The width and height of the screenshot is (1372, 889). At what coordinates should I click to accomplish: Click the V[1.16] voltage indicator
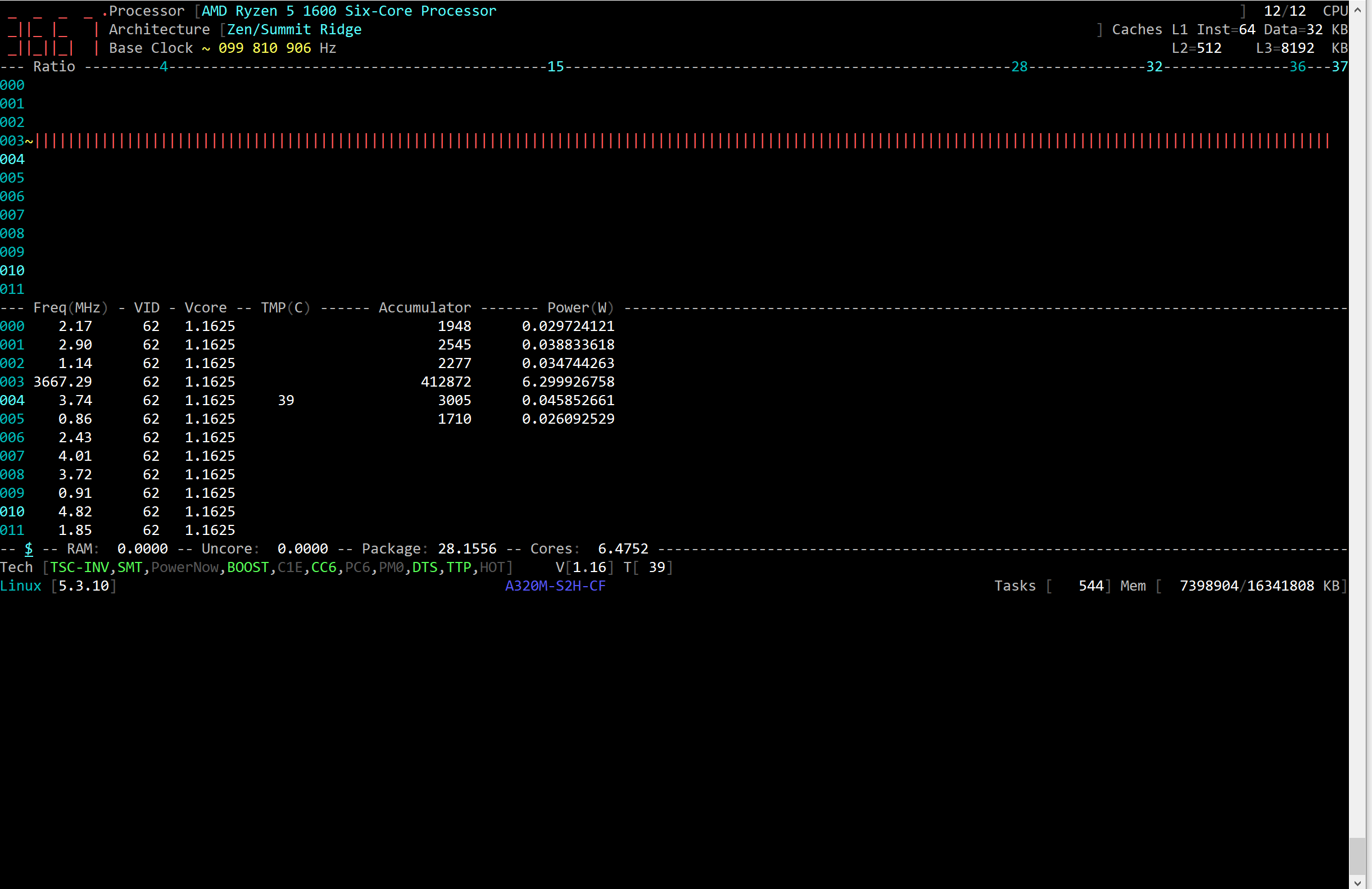coord(585,568)
